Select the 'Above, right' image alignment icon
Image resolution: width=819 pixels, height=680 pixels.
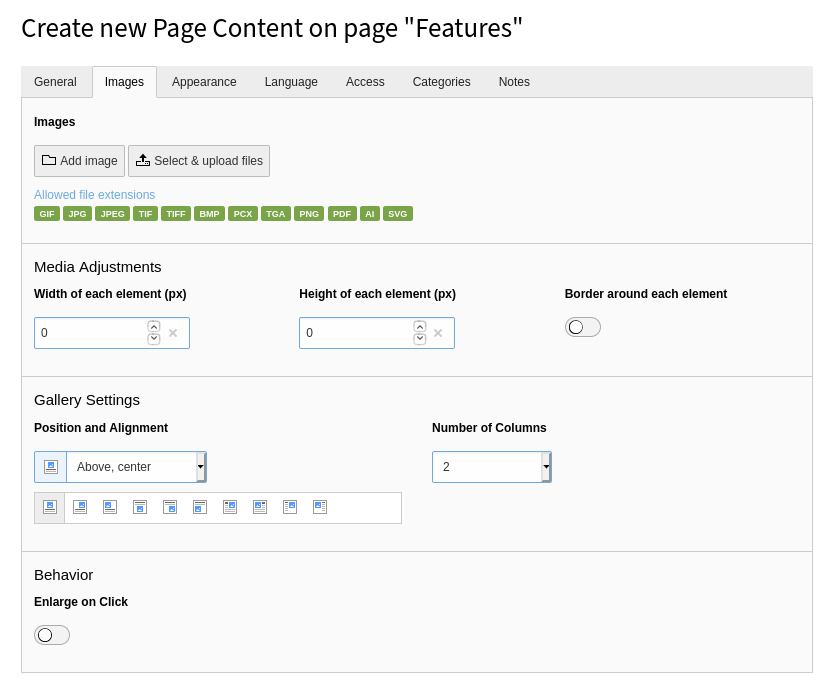tap(80, 507)
